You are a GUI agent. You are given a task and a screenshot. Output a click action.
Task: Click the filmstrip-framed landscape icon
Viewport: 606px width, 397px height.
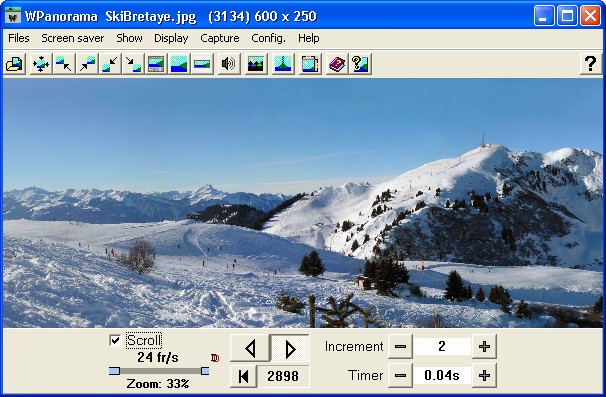(x=156, y=64)
